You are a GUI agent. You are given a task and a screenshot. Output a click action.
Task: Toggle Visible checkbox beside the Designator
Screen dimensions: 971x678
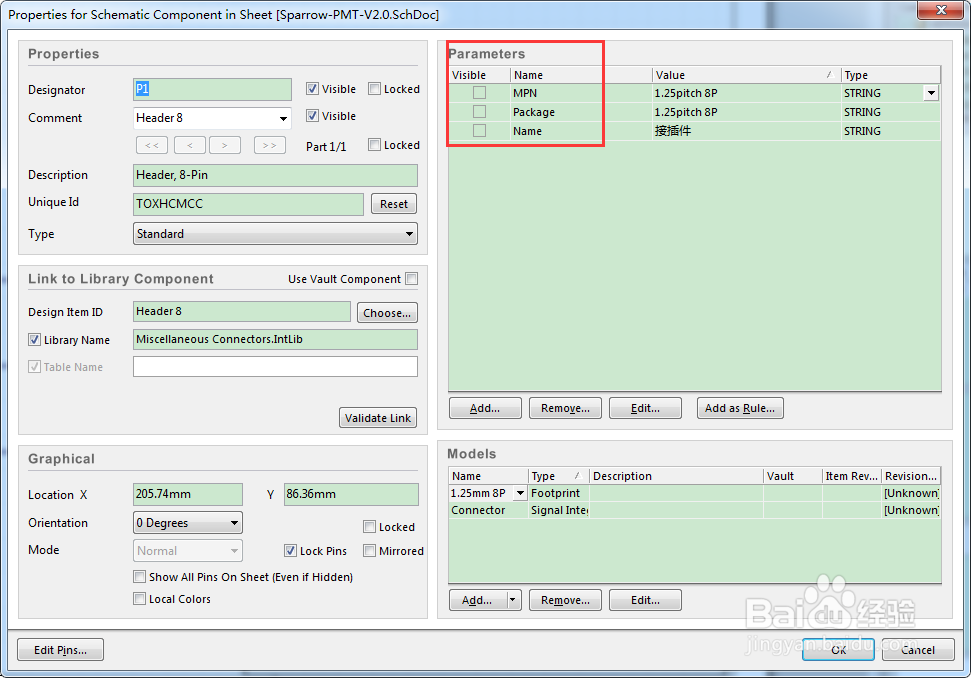pyautogui.click(x=313, y=88)
